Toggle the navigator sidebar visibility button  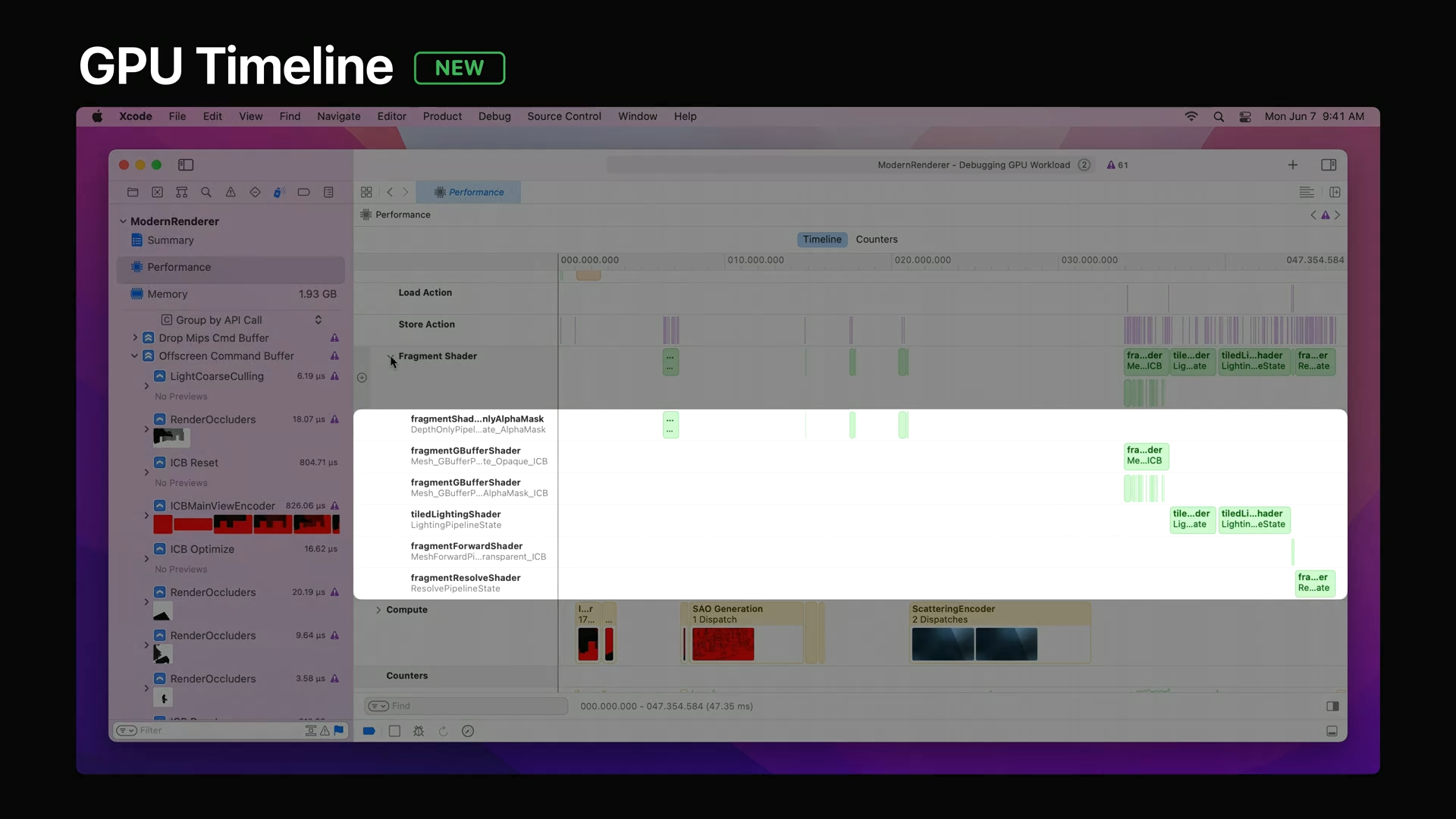tap(186, 165)
